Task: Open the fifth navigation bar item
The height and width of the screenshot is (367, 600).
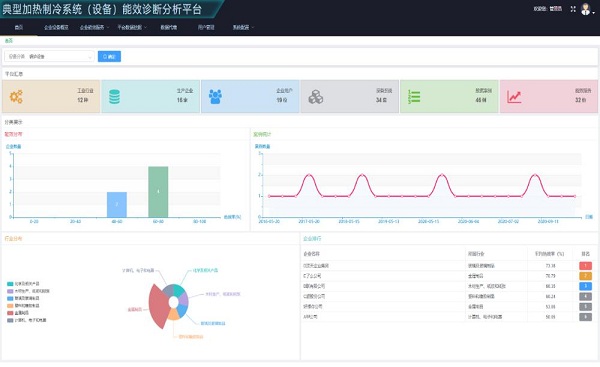Action: point(168,27)
